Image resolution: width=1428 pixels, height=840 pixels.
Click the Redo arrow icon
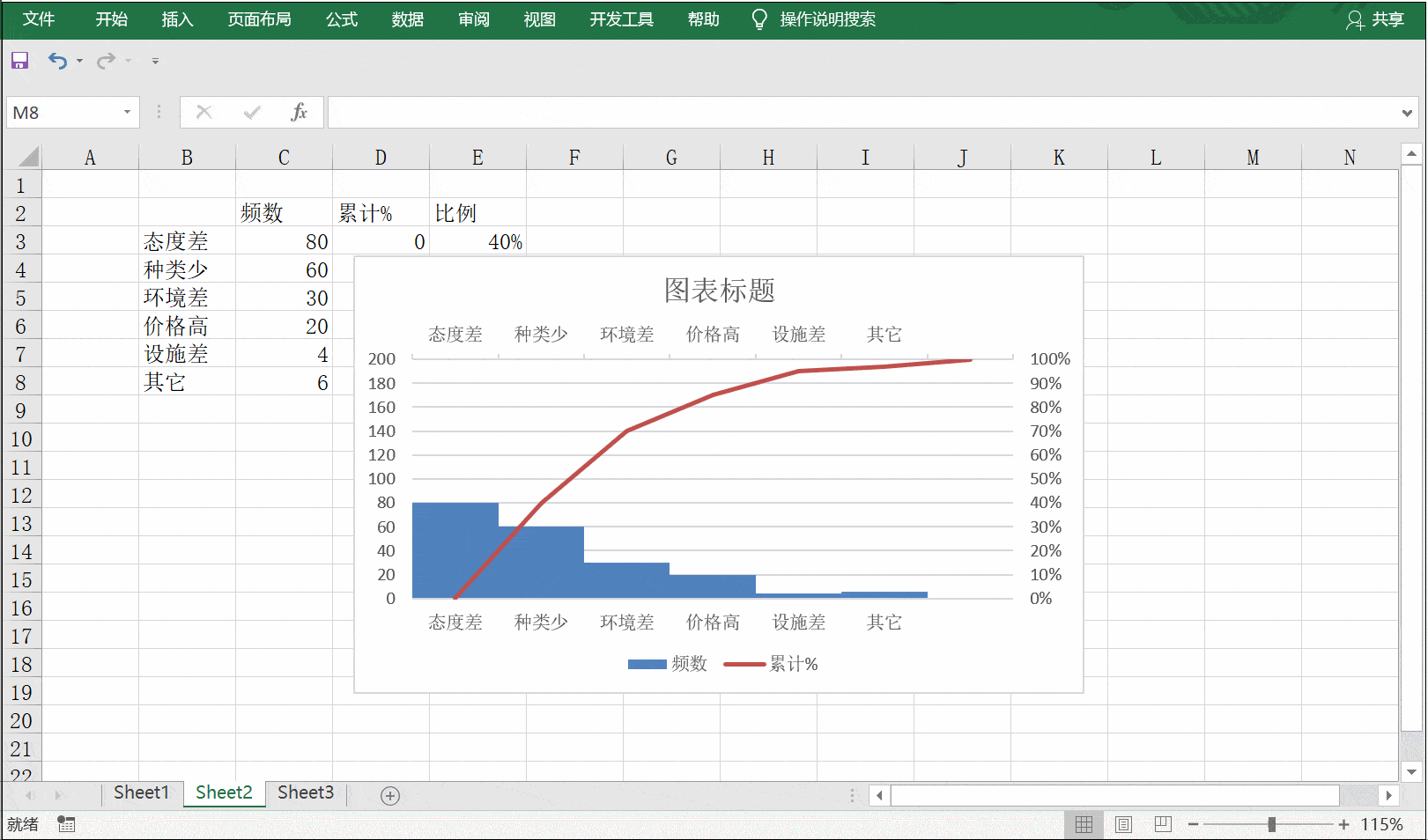106,61
